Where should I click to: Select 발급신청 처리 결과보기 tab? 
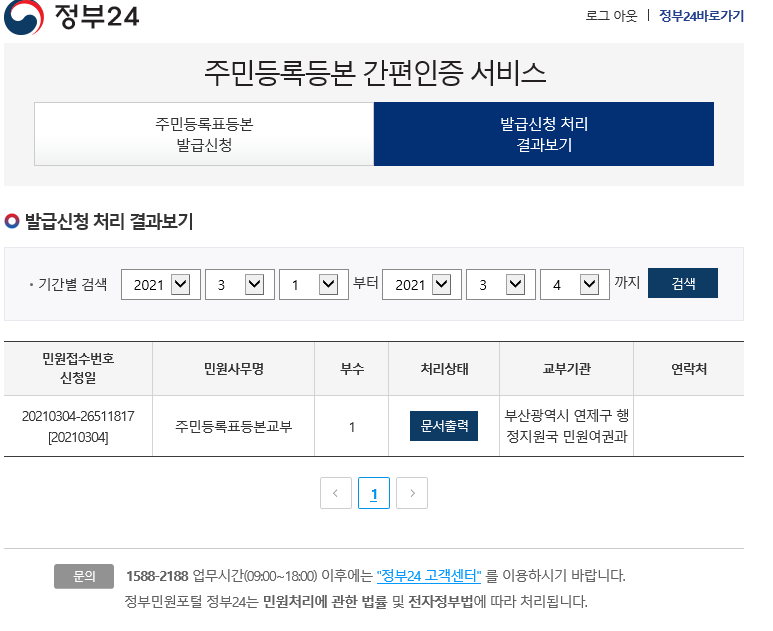(544, 134)
